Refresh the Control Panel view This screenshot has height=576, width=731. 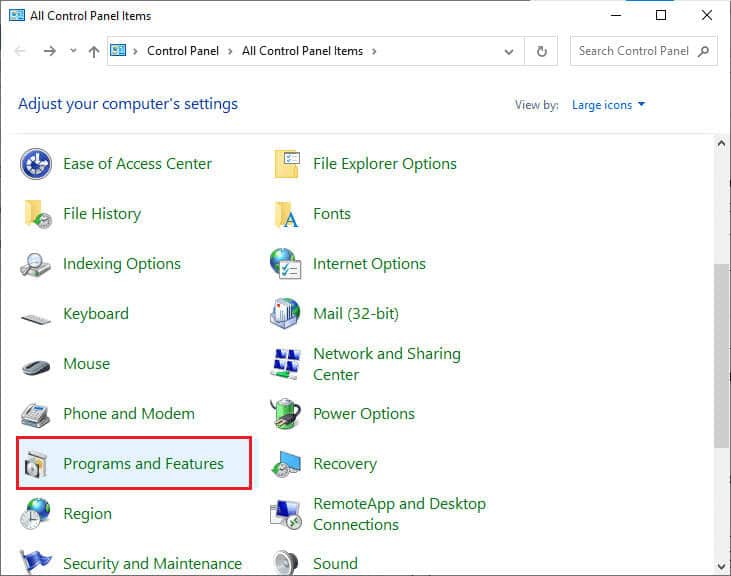[x=541, y=51]
